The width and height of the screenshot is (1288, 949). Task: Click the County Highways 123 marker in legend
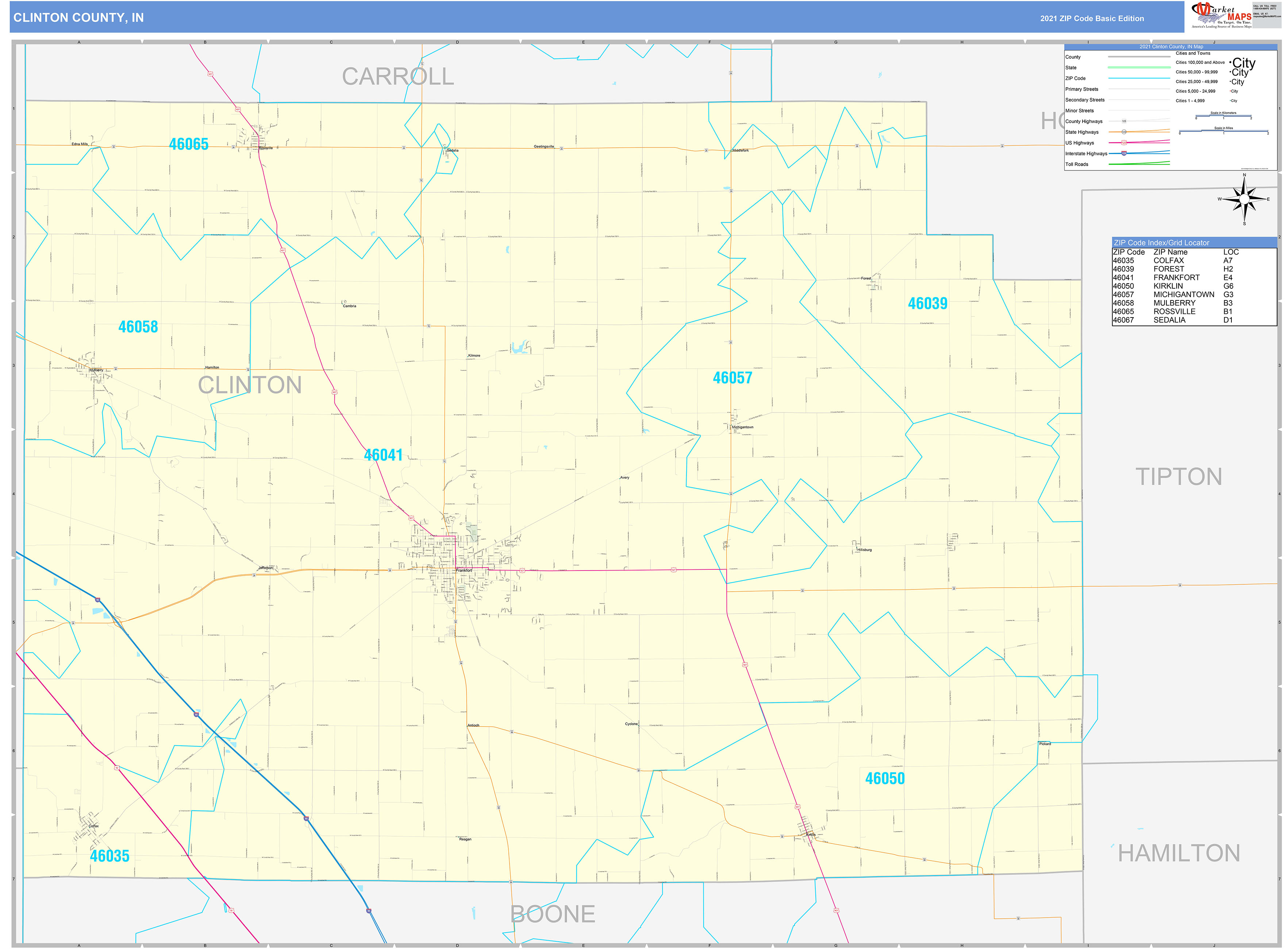1124,121
